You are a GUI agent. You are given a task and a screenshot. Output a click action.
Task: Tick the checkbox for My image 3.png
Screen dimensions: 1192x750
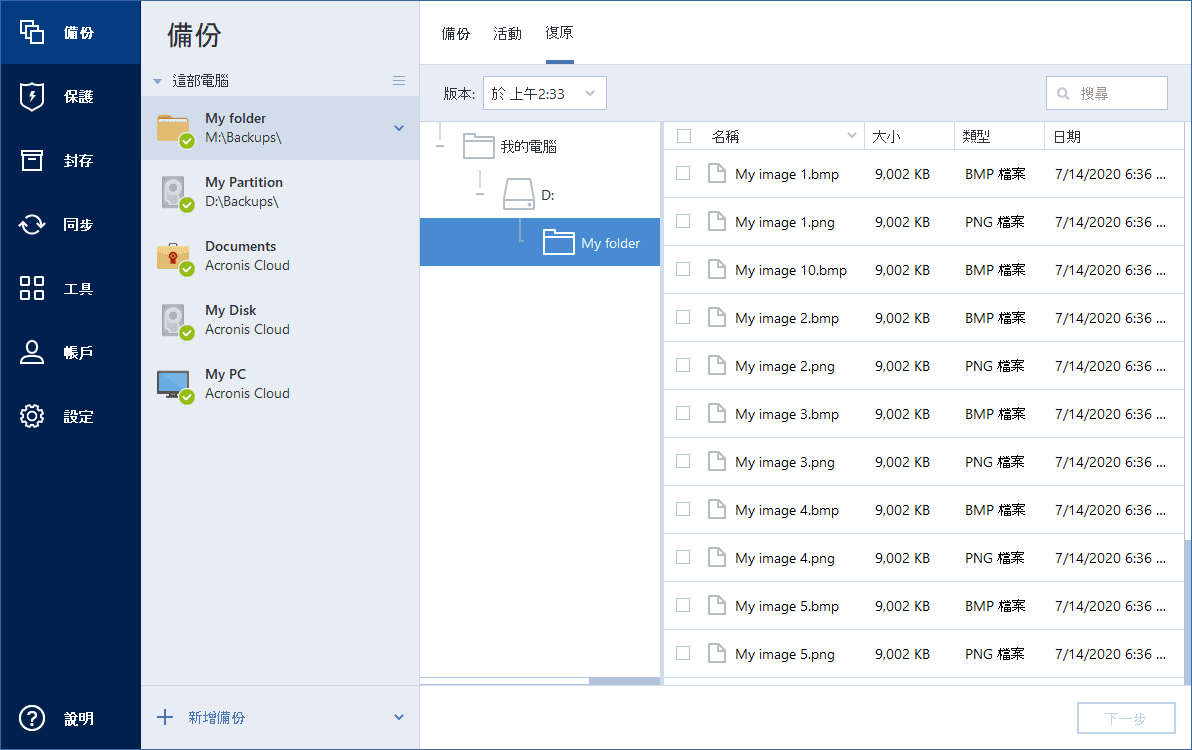(683, 461)
